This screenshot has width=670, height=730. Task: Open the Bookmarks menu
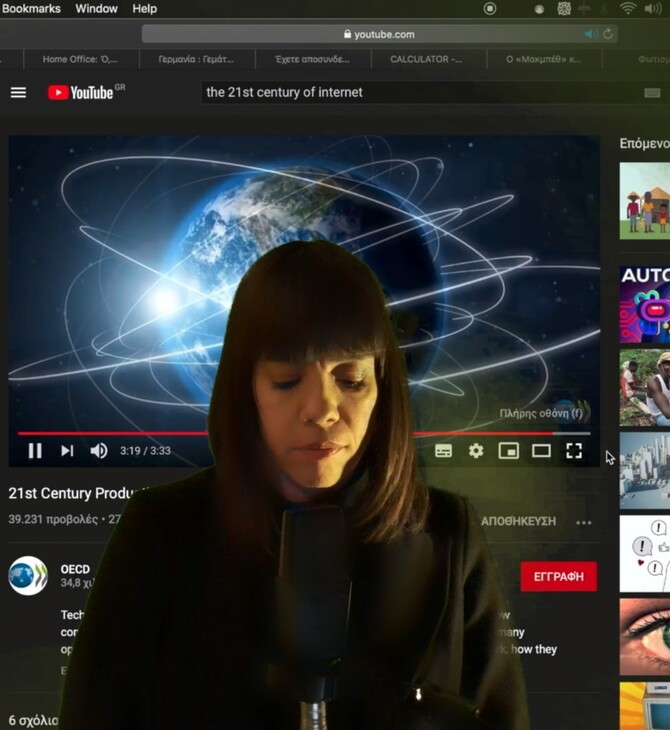[31, 8]
